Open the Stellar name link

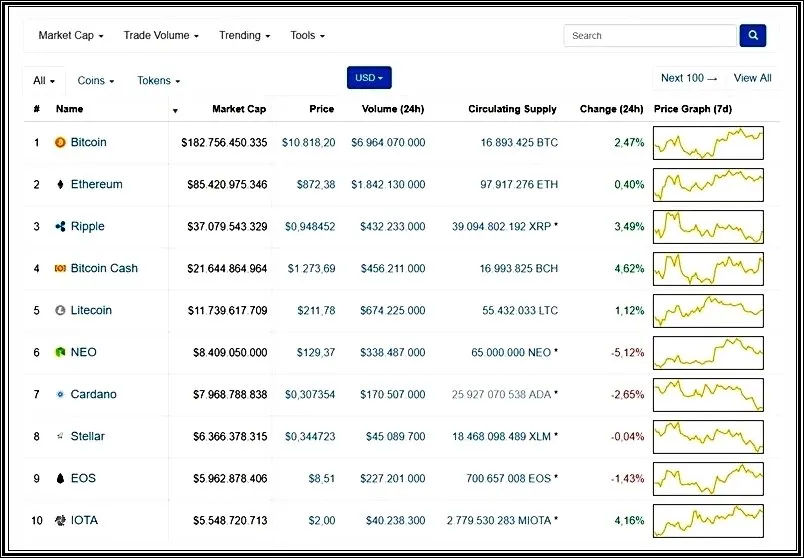[x=88, y=436]
